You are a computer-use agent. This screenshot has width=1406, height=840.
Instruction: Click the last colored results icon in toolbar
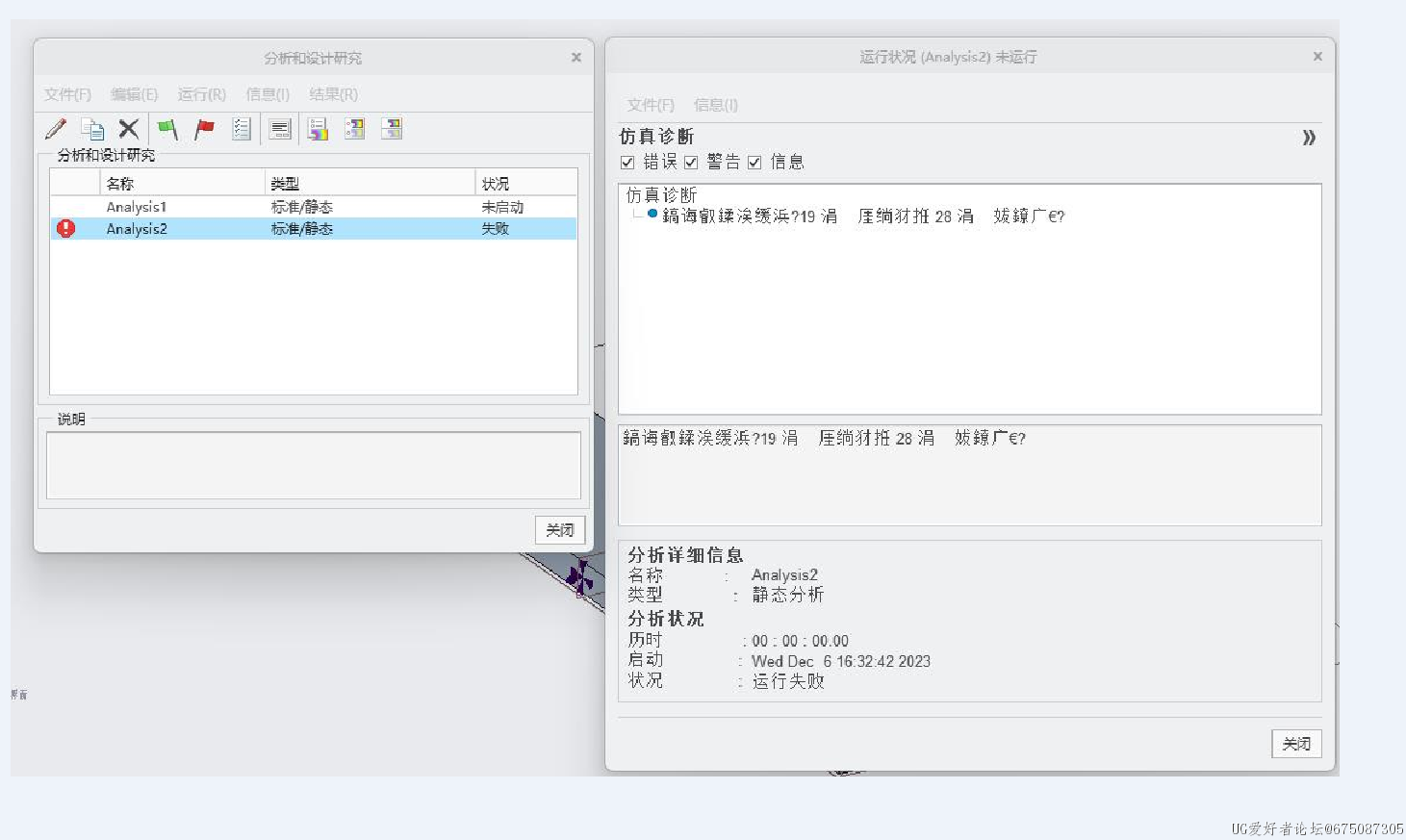(x=392, y=129)
